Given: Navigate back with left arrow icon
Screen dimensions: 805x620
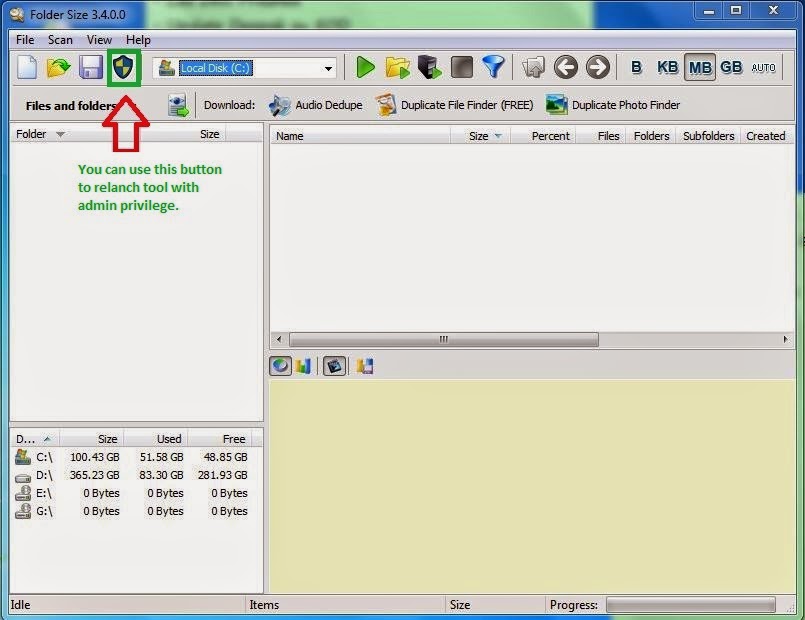Looking at the screenshot, I should (x=566, y=67).
